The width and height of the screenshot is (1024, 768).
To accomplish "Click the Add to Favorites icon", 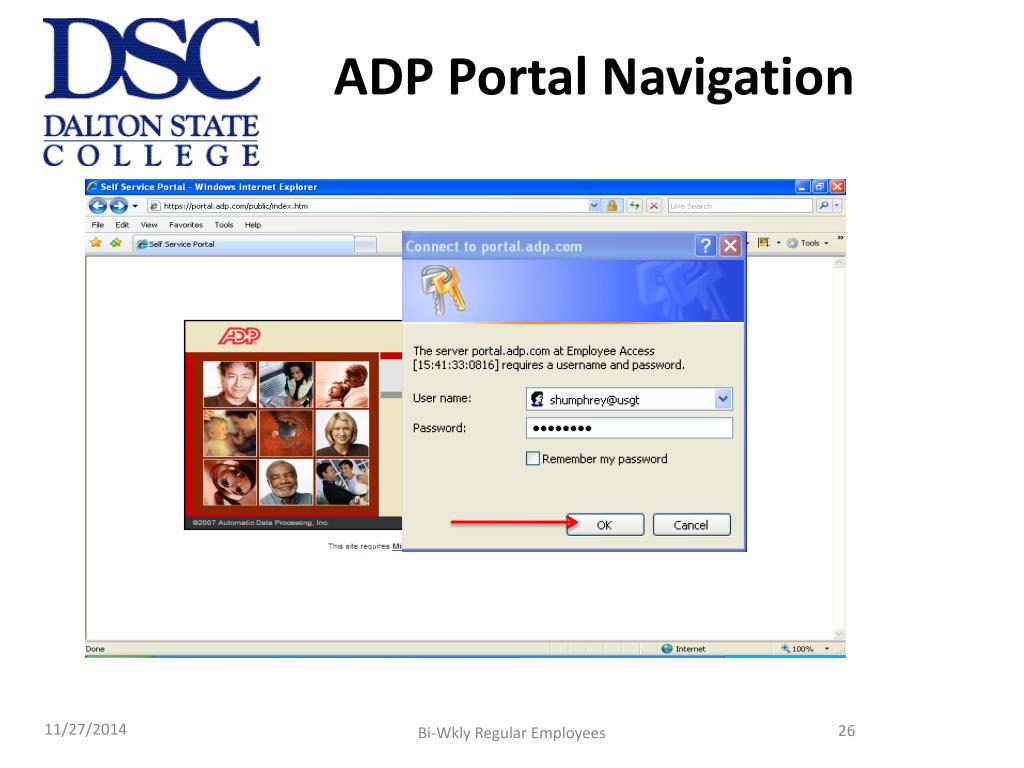I will tap(116, 243).
